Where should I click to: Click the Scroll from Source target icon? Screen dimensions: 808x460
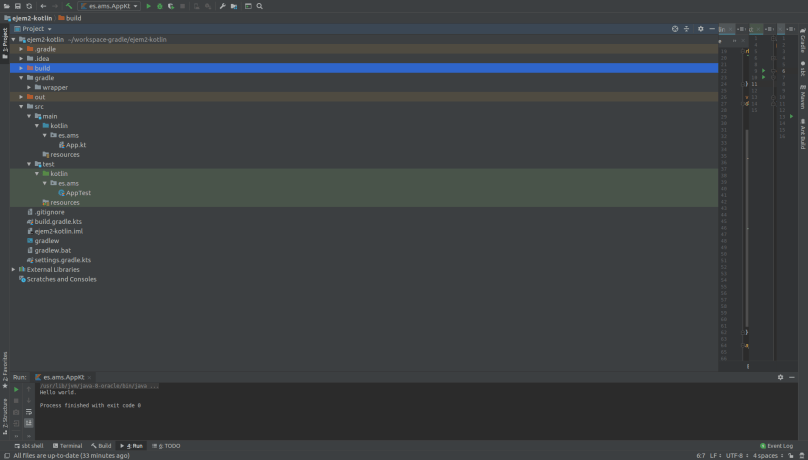(675, 29)
